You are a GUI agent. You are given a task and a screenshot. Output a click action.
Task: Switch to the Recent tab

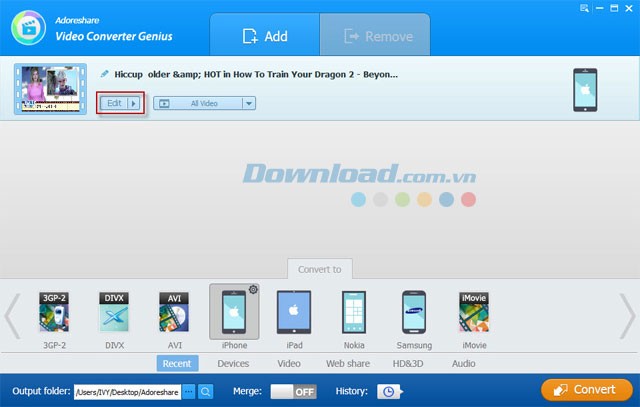pos(177,363)
